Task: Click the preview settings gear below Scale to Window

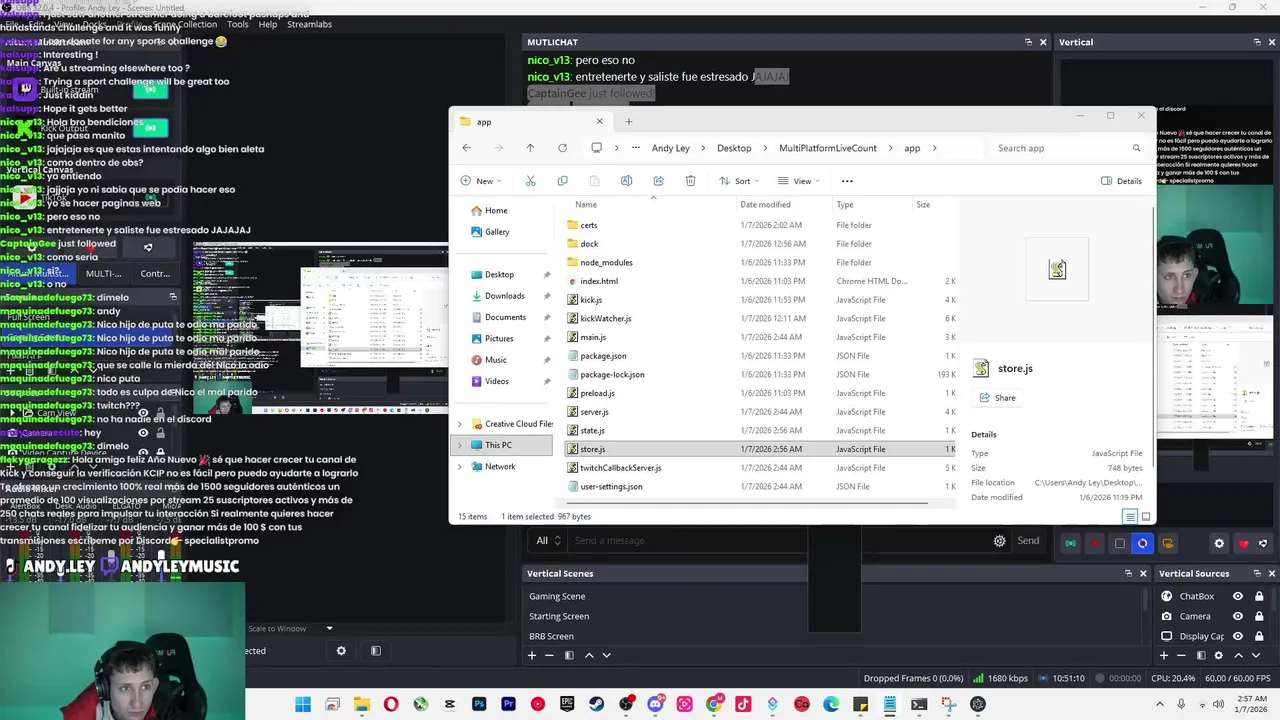Action: pos(341,651)
